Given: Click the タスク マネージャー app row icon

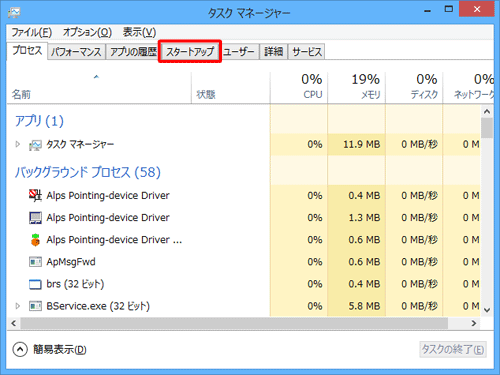Looking at the screenshot, I should click(35, 145).
